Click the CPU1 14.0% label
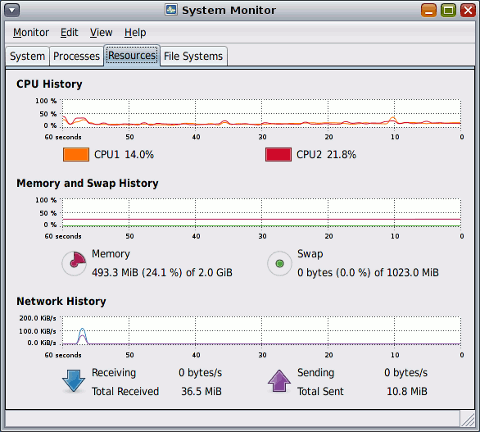Viewport: 480px width, 432px height. [124, 155]
